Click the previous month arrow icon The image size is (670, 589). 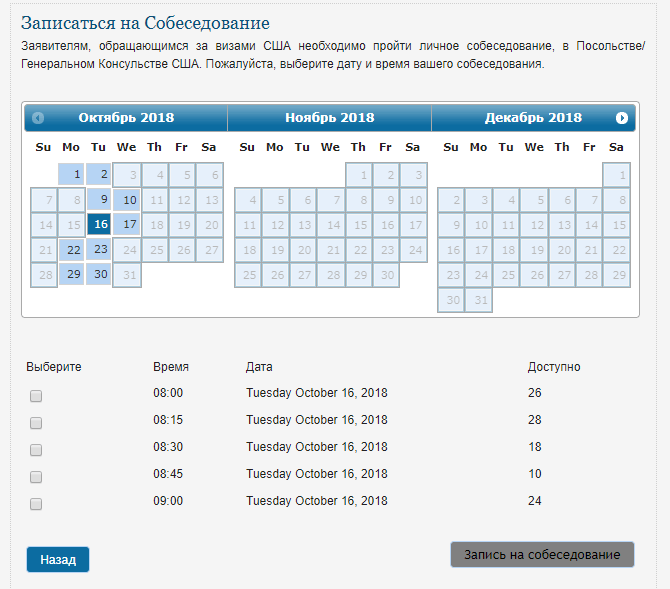(x=38, y=118)
